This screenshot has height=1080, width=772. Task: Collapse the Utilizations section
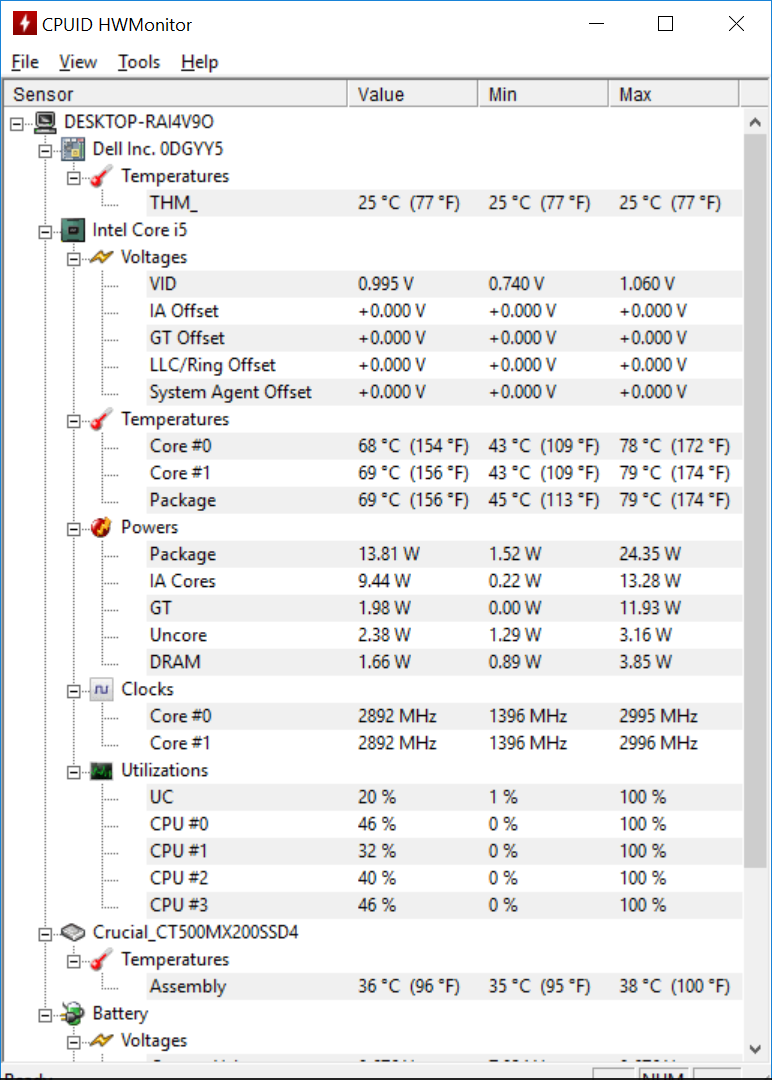[74, 772]
